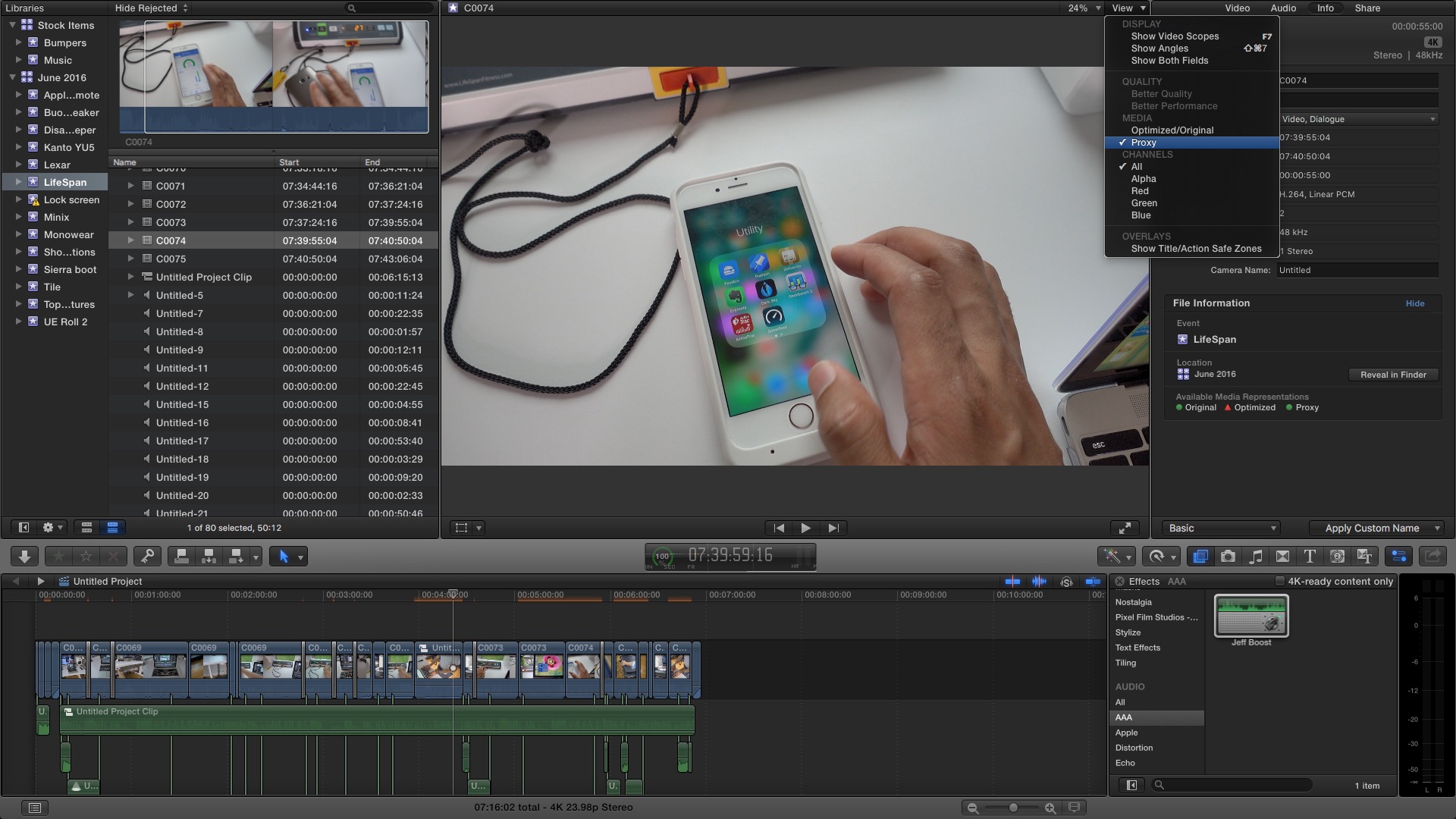Open the Basic metadata dropdown
Image resolution: width=1456 pixels, height=819 pixels.
click(x=1221, y=528)
